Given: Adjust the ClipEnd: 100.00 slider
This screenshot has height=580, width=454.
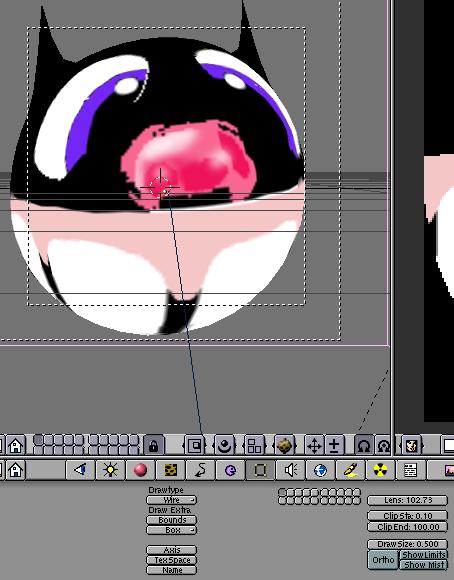Looking at the screenshot, I should tap(408, 527).
